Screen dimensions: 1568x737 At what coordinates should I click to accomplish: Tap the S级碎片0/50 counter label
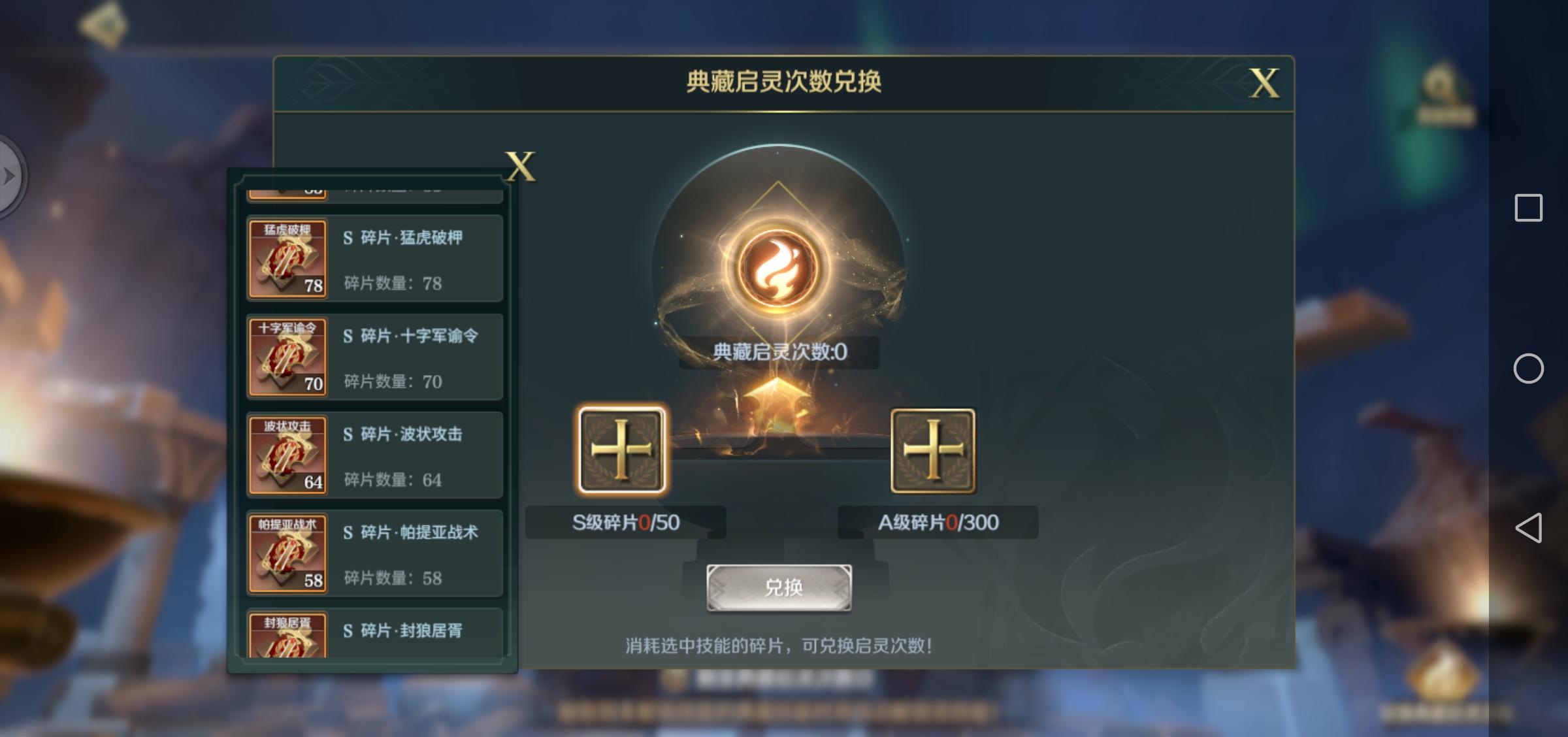(626, 523)
